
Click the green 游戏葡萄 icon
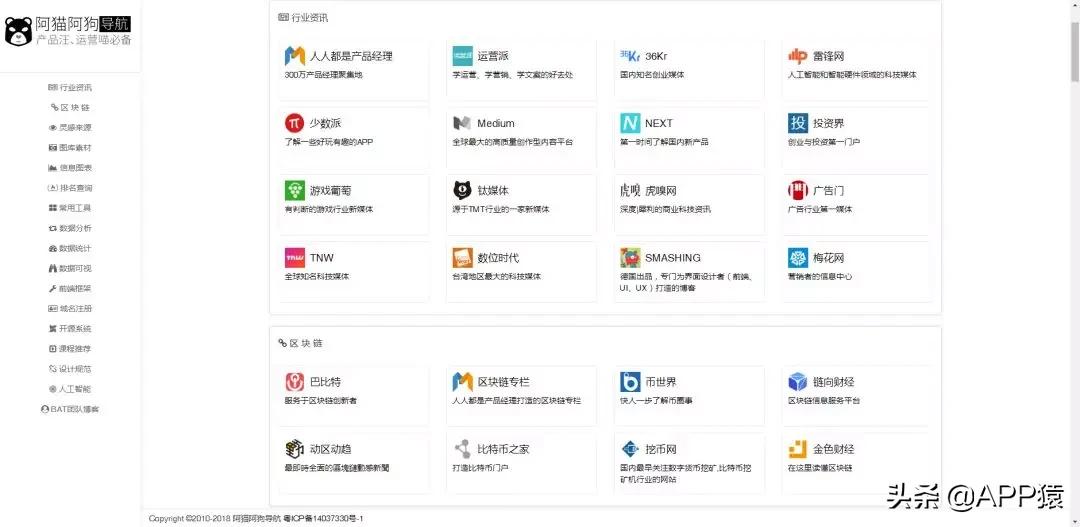(295, 191)
